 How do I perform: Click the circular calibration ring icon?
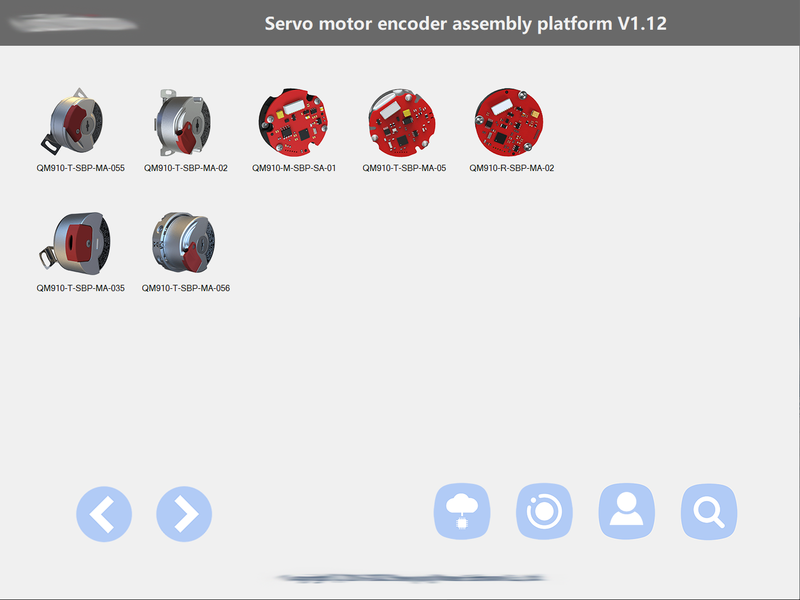(x=544, y=511)
